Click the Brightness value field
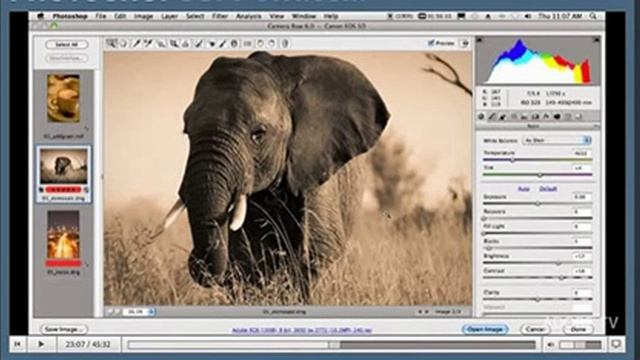Viewport: 640px width, 360px height. [x=582, y=256]
